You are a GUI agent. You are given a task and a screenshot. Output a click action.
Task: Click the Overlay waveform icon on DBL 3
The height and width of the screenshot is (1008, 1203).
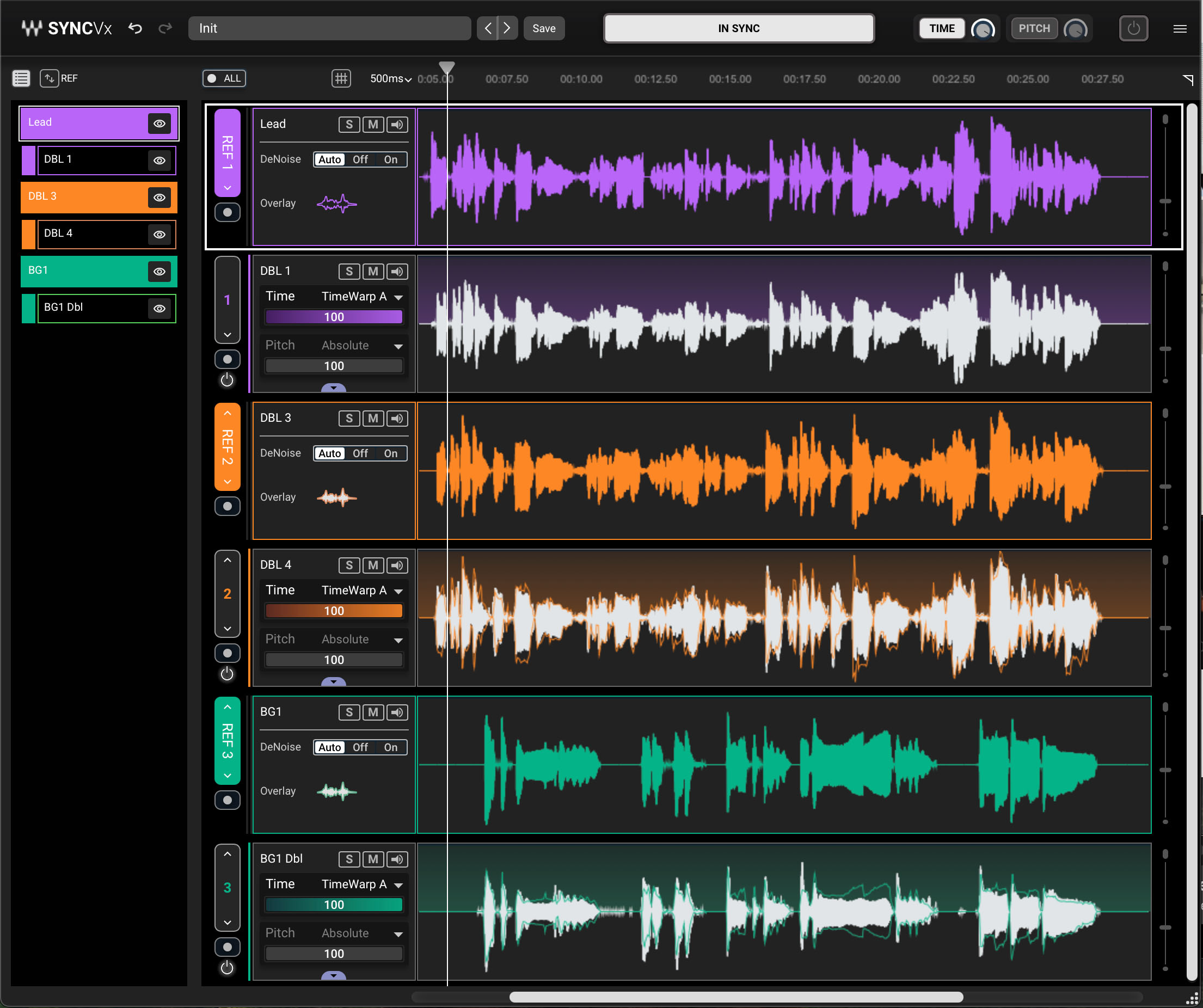click(336, 497)
